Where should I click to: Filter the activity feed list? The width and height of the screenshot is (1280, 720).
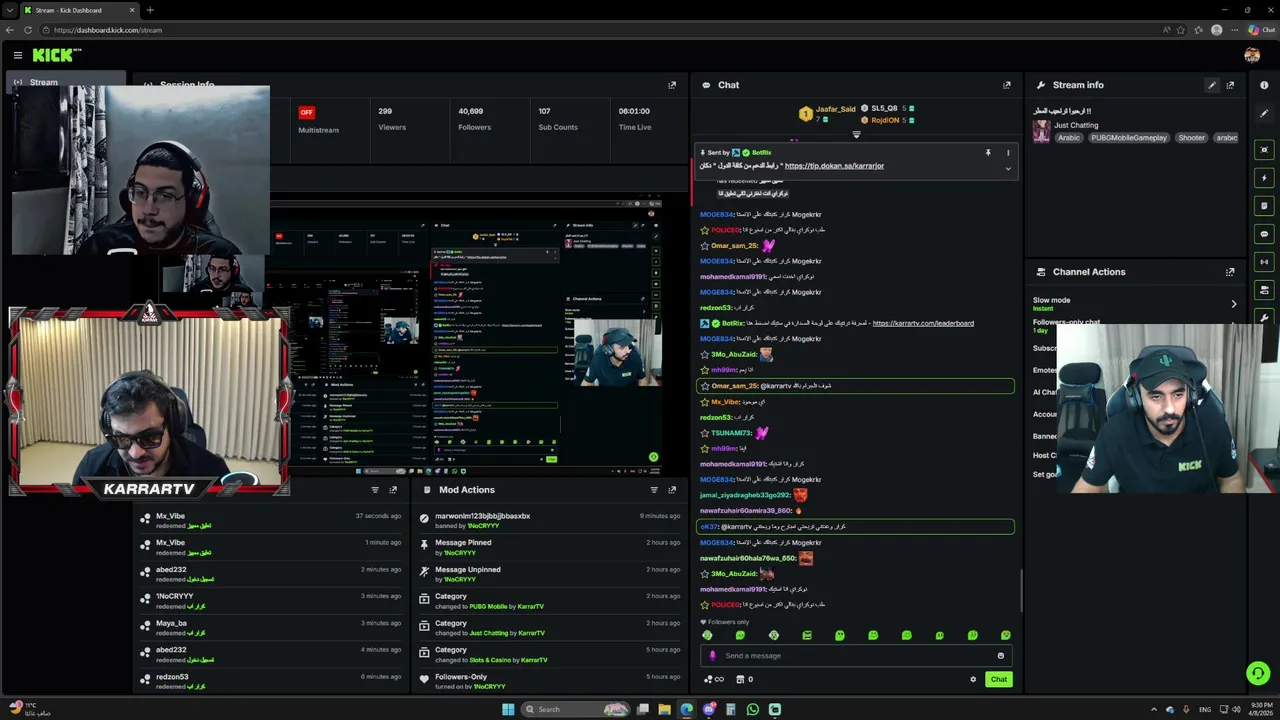pyautogui.click(x=375, y=490)
